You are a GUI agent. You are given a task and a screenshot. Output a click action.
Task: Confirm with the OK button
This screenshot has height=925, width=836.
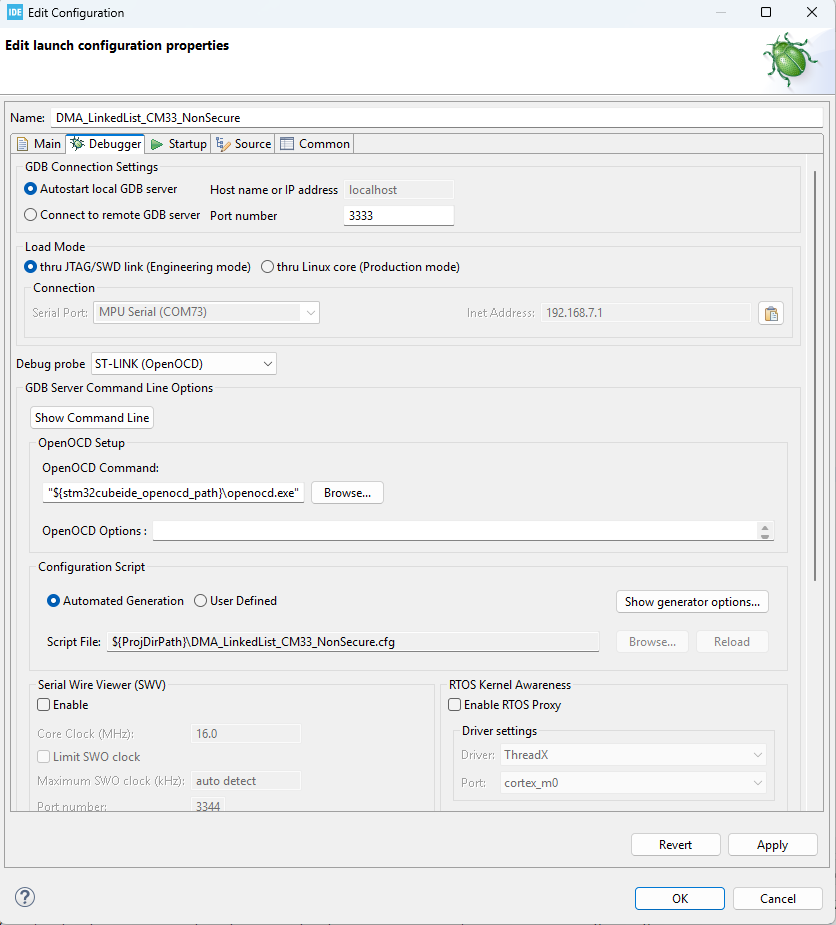(680, 898)
